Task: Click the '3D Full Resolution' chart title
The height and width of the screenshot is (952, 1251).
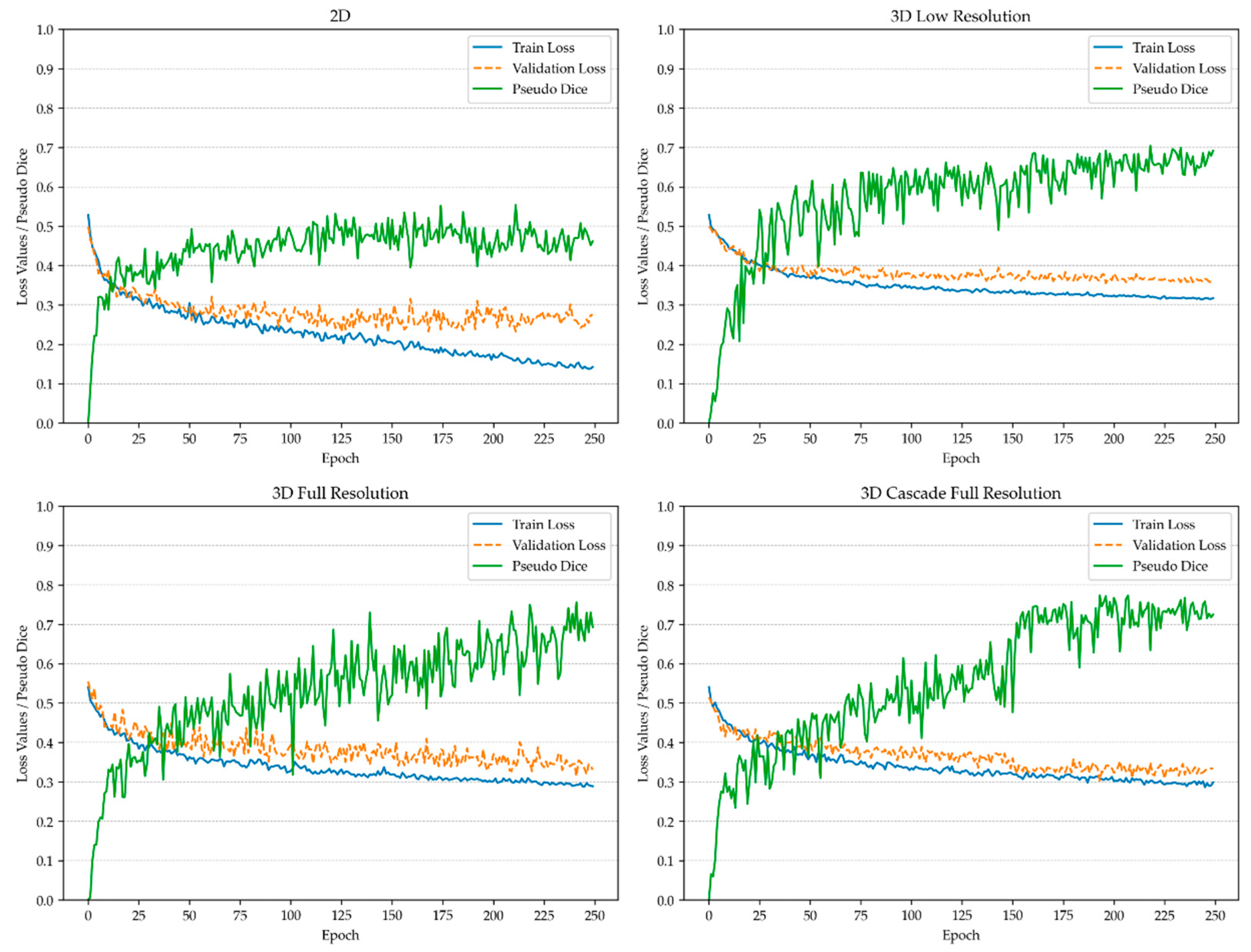Action: [x=340, y=493]
